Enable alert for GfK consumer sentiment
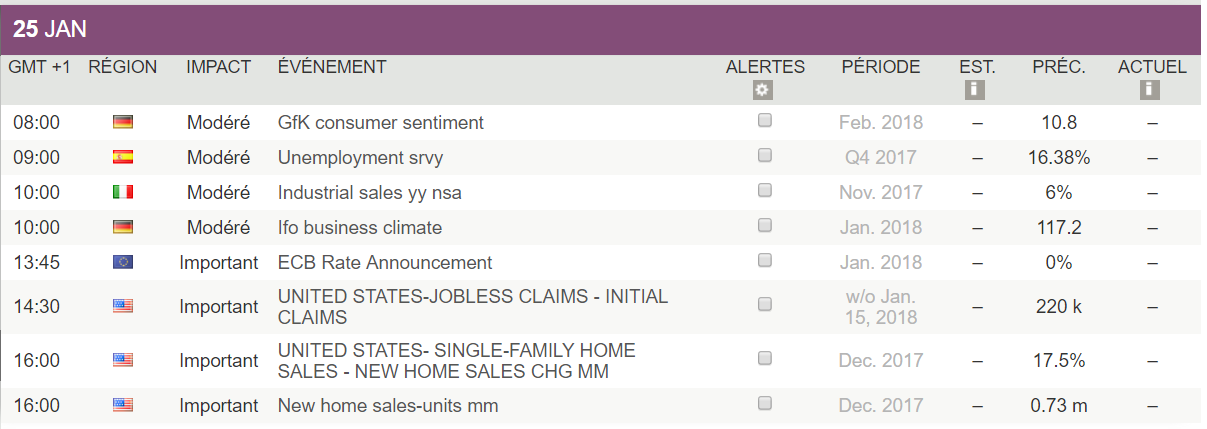Viewport: 1207px width, 429px height. click(x=765, y=121)
